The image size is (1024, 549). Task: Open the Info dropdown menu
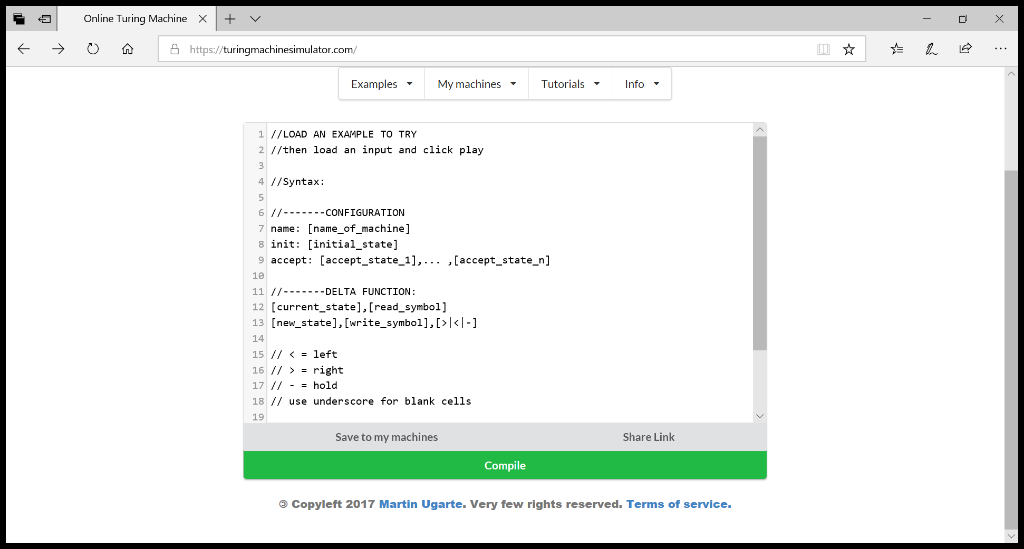[x=642, y=84]
